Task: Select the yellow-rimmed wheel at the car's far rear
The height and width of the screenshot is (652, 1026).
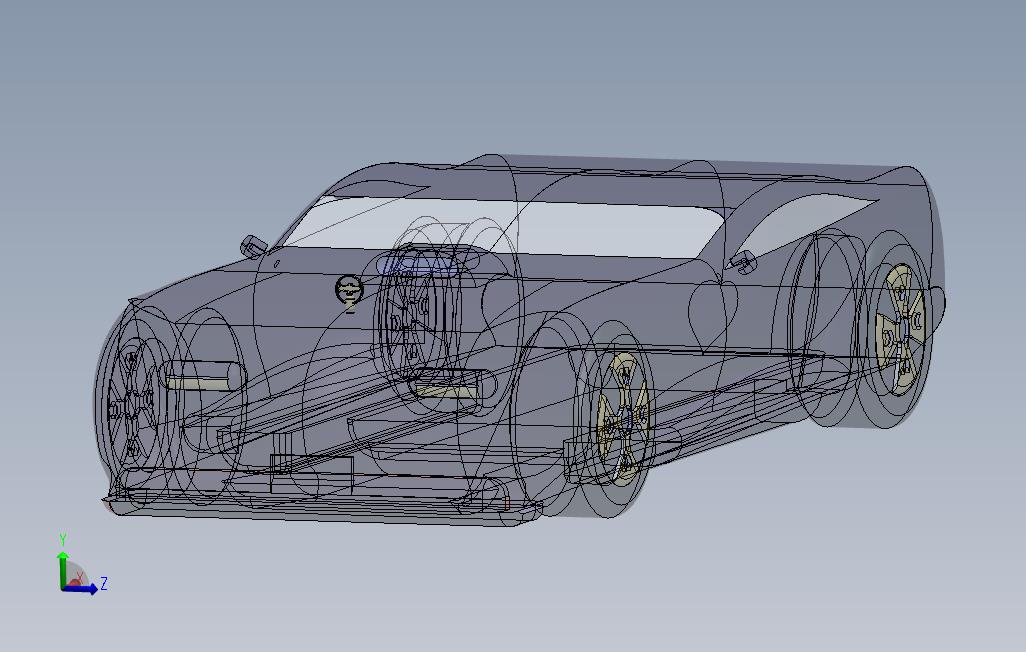Action: coord(902,329)
